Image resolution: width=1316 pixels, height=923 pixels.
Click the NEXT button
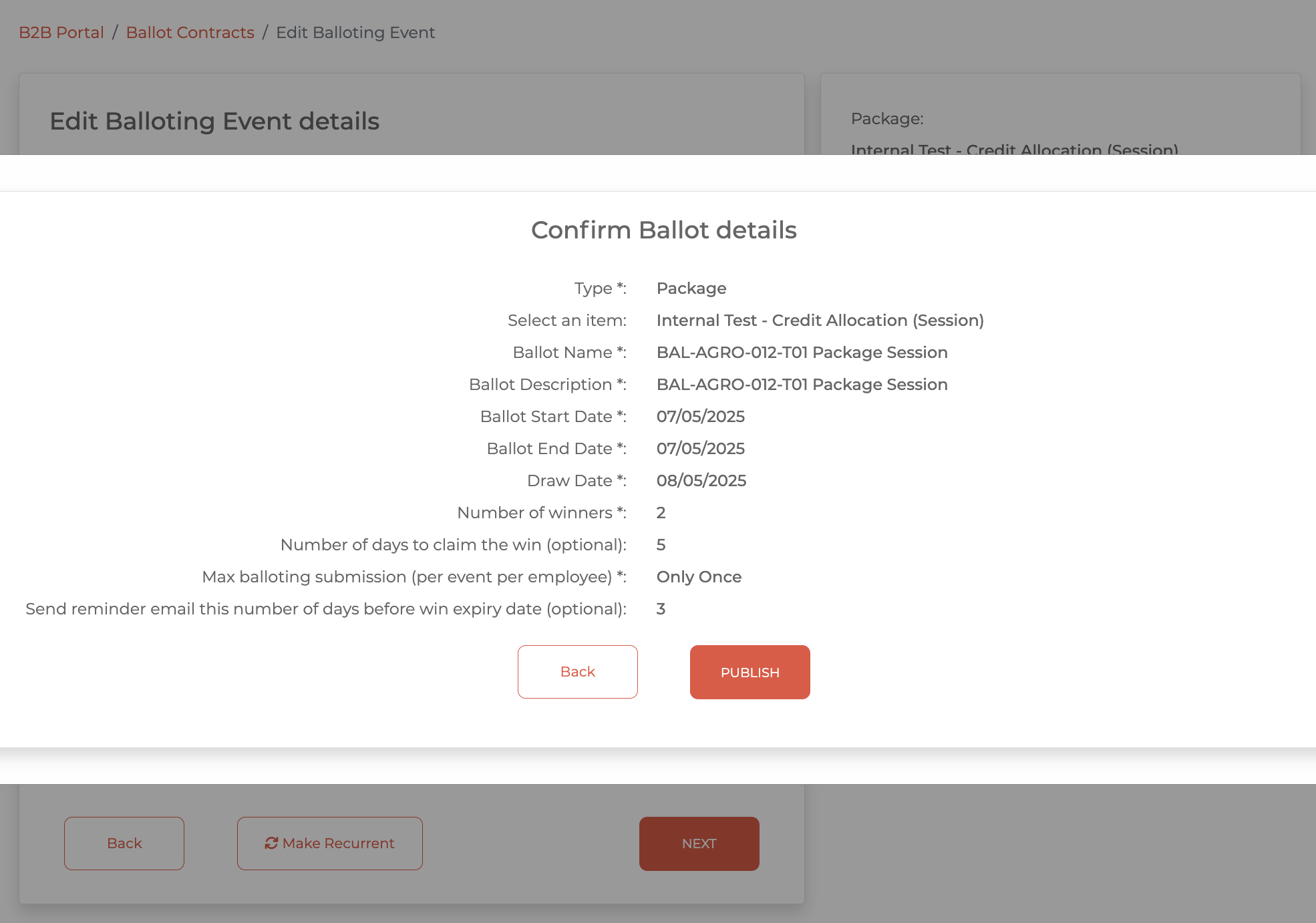[699, 844]
